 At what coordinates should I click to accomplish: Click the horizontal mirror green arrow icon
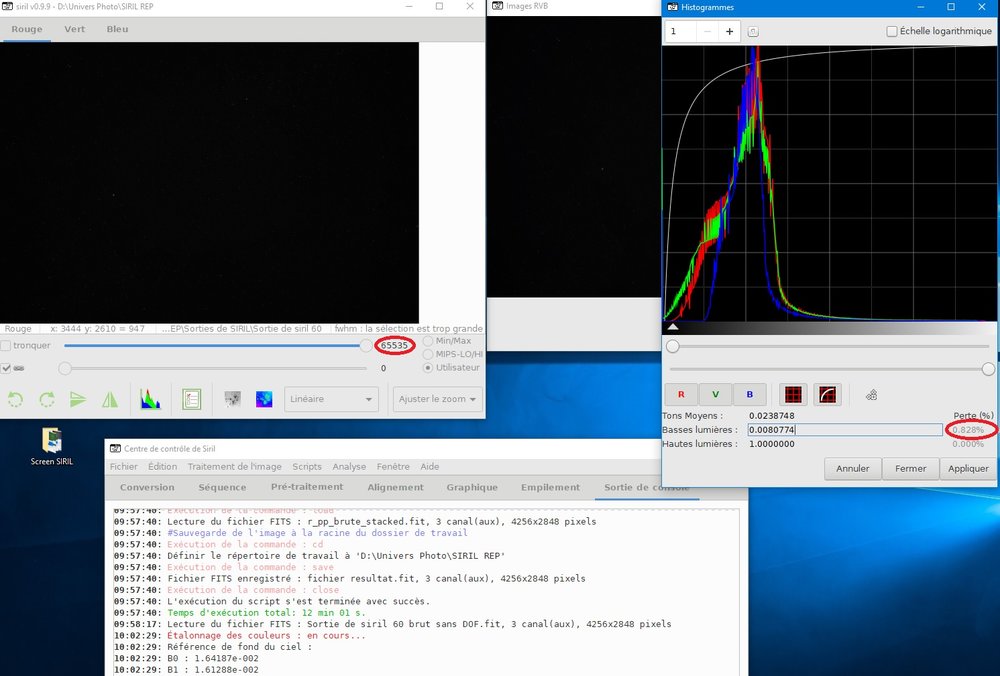[78, 400]
